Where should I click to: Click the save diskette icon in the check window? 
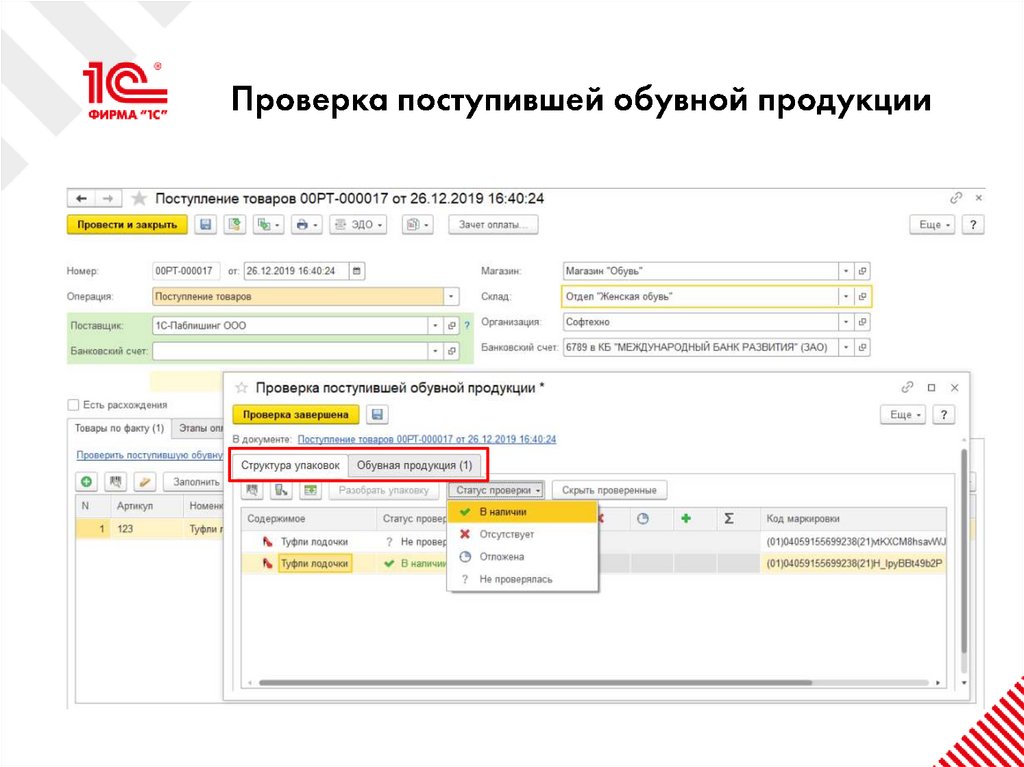click(x=376, y=413)
